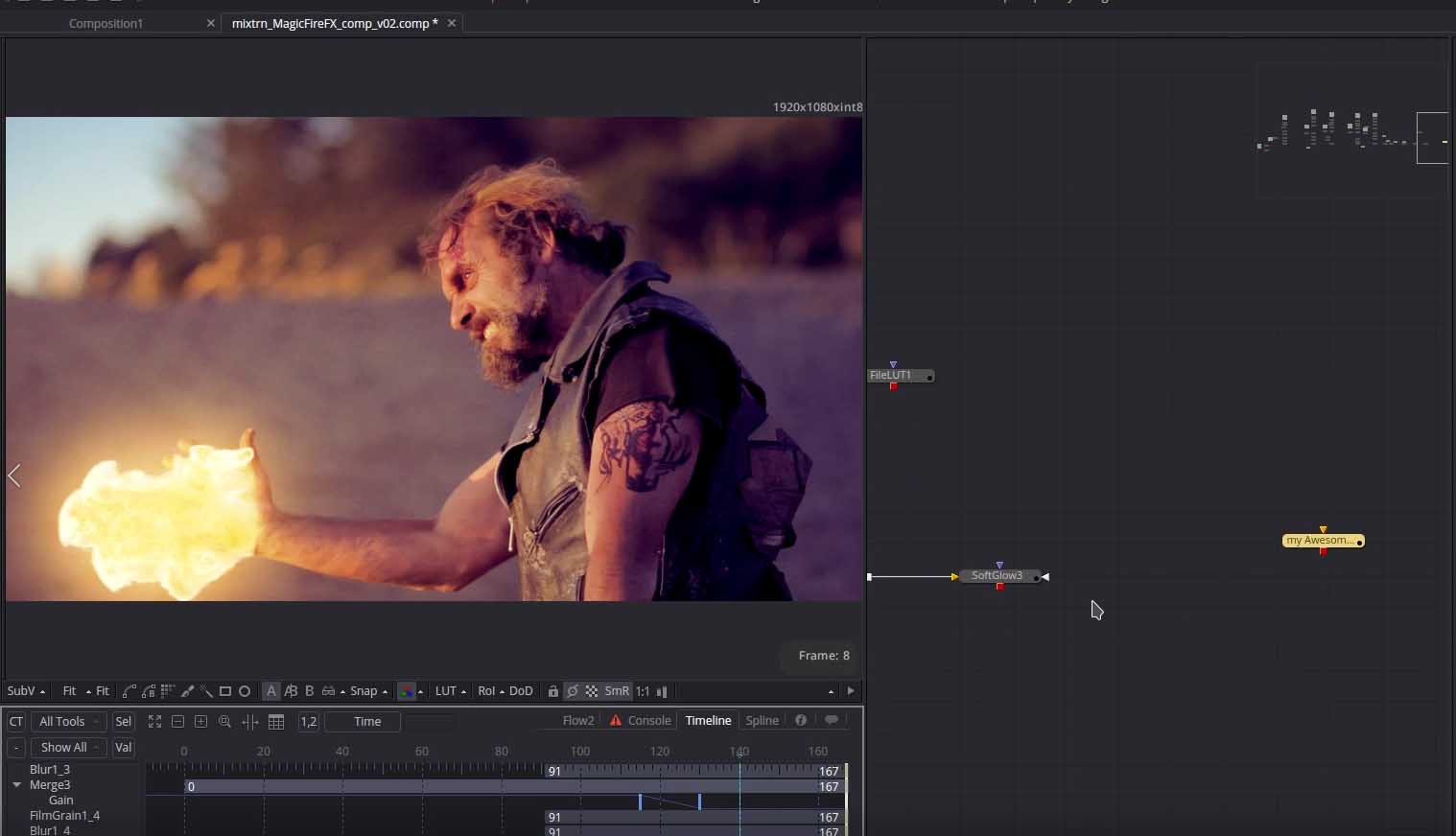The image size is (1456, 836).
Task: Open the All Tools filter dropdown
Action: 68,722
